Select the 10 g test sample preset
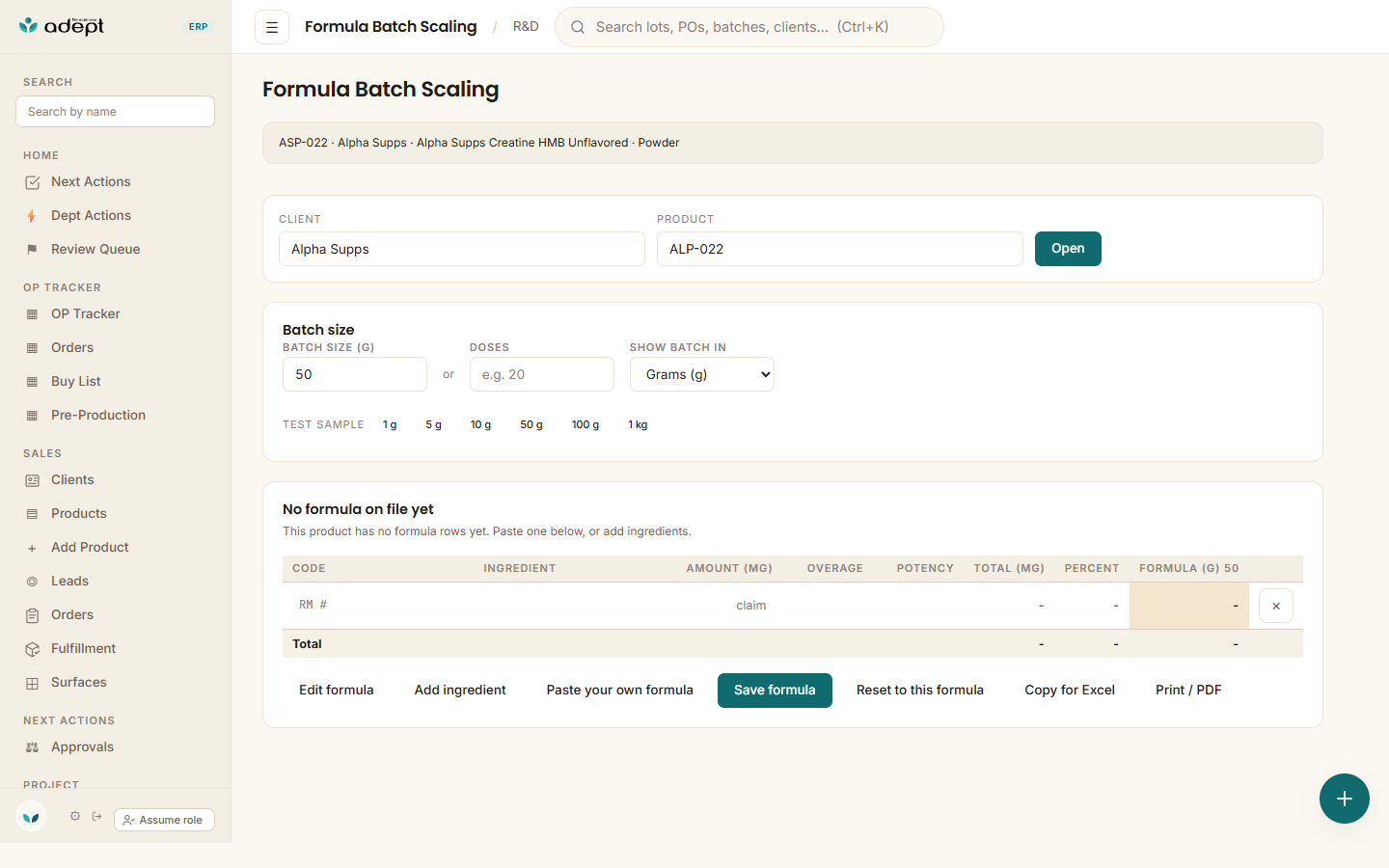1389x868 pixels. (480, 424)
